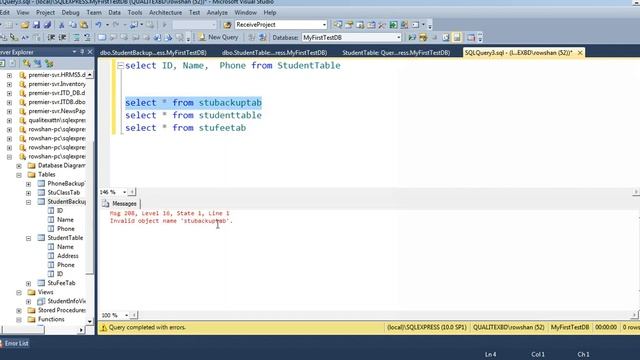Collapse the Views folder node
Image resolution: width=640 pixels, height=360 pixels.
pos(19,292)
